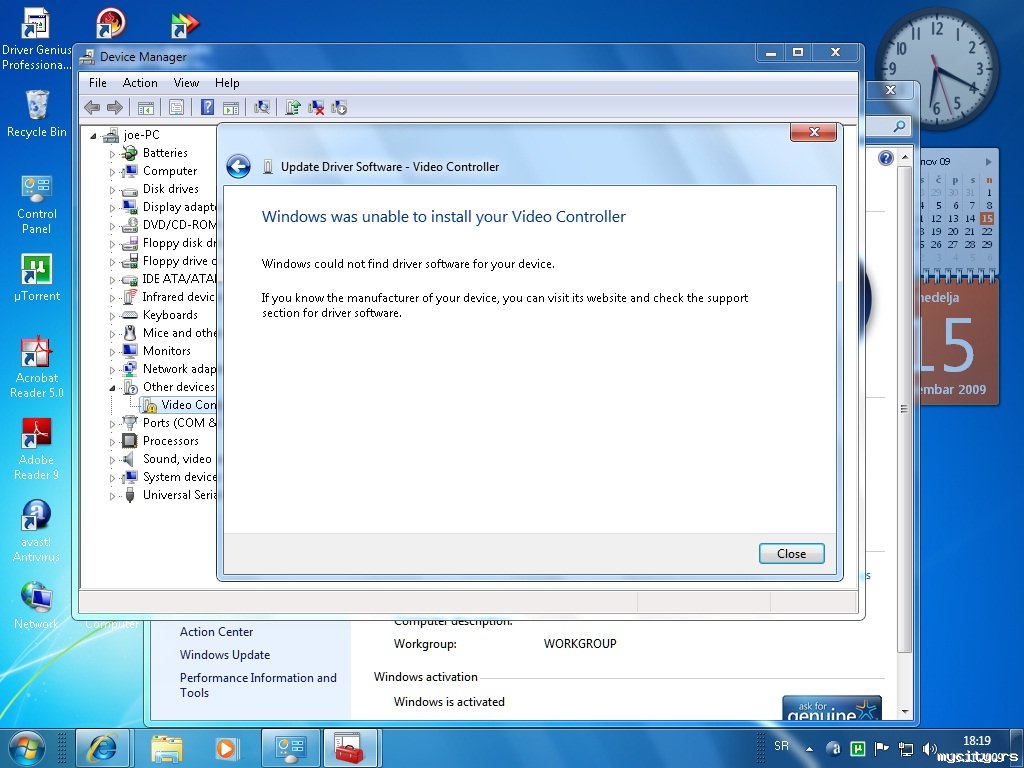The image size is (1024, 768).
Task: Click the Scan for hardware changes icon
Action: point(262,107)
